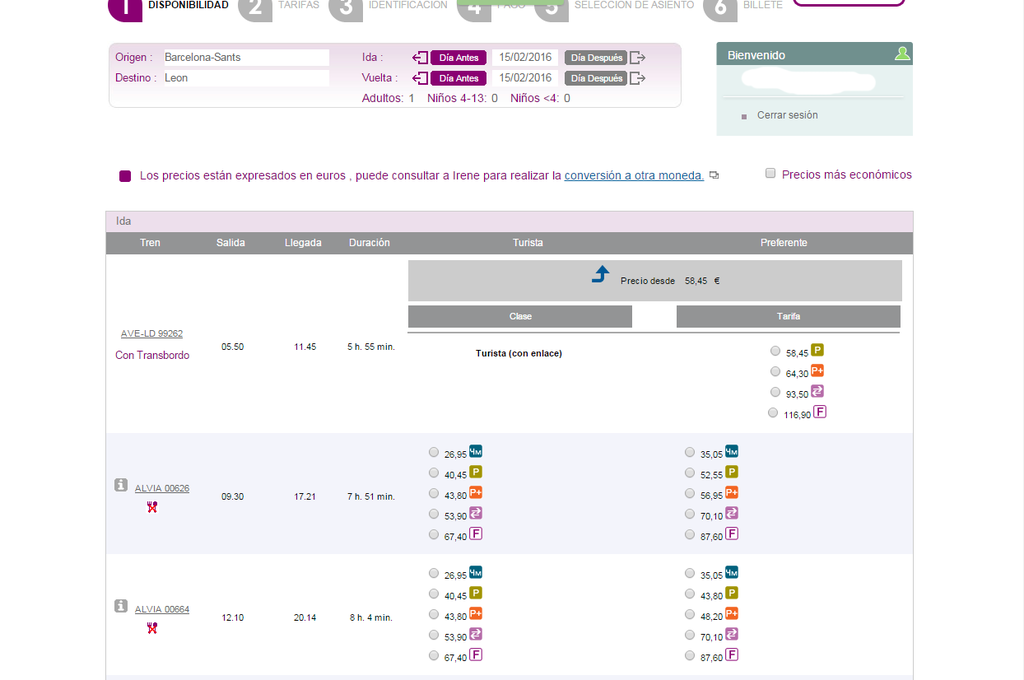Enable Precios más económicos checkbox
The width and height of the screenshot is (1024, 680).
771,173
